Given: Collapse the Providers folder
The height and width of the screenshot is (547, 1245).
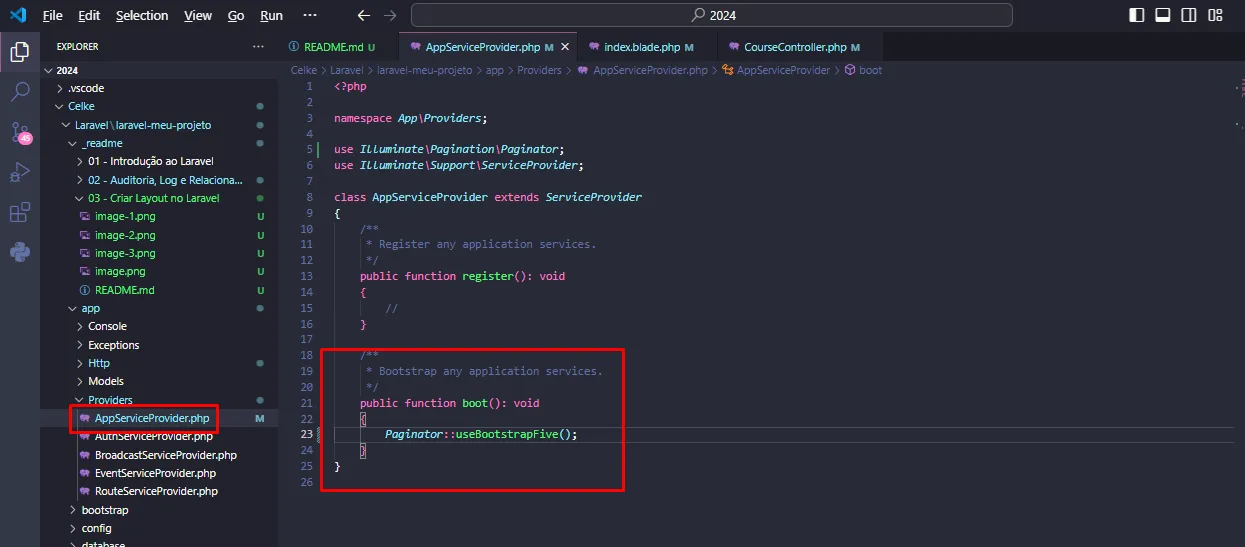Looking at the screenshot, I should (x=110, y=400).
